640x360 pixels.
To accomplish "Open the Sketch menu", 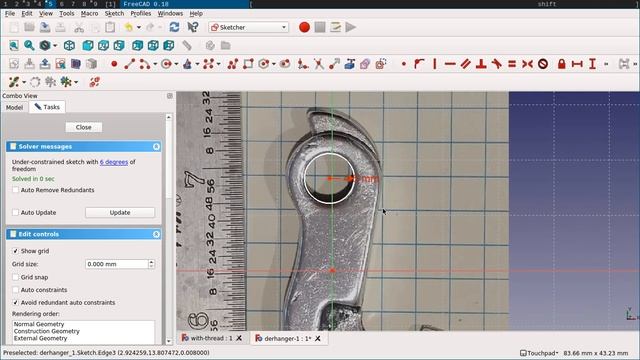I will pos(114,13).
